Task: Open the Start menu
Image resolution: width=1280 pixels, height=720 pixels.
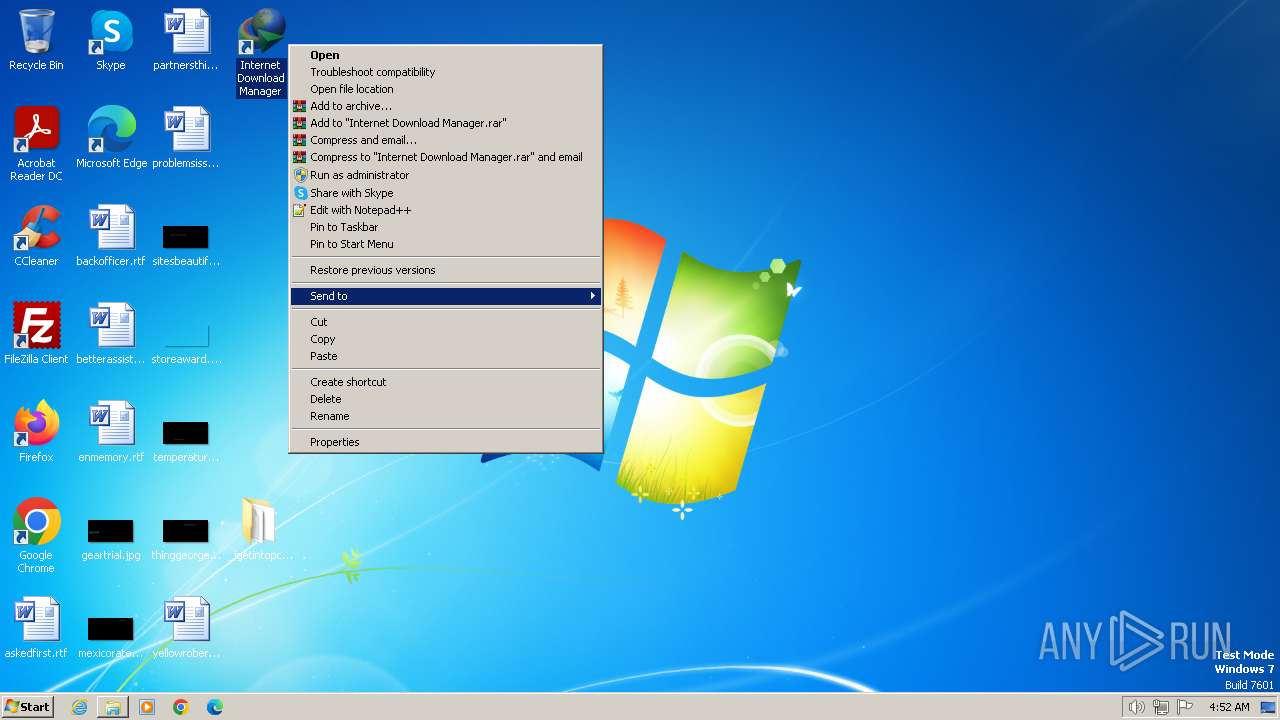Action: coord(28,707)
